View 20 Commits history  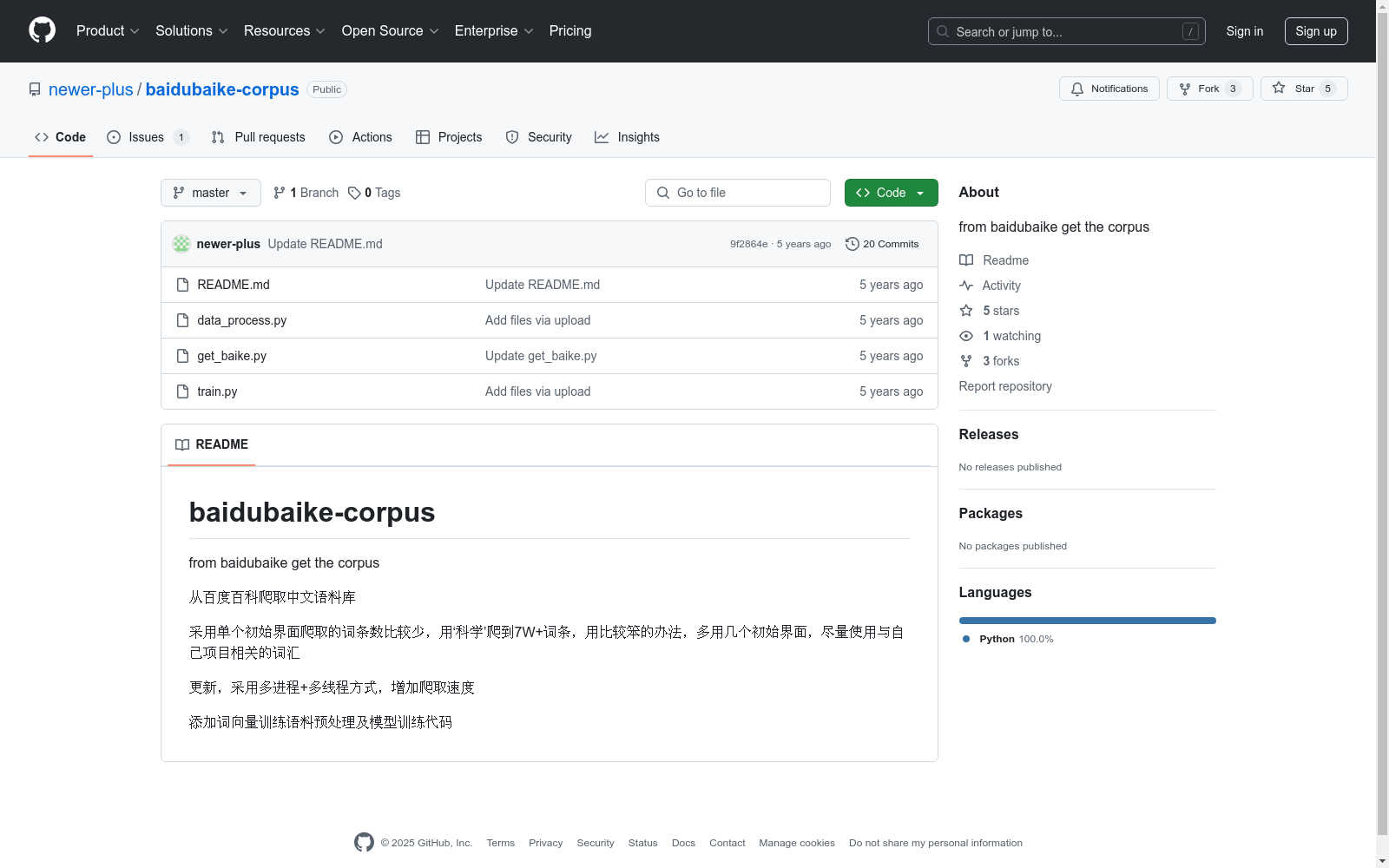click(882, 244)
